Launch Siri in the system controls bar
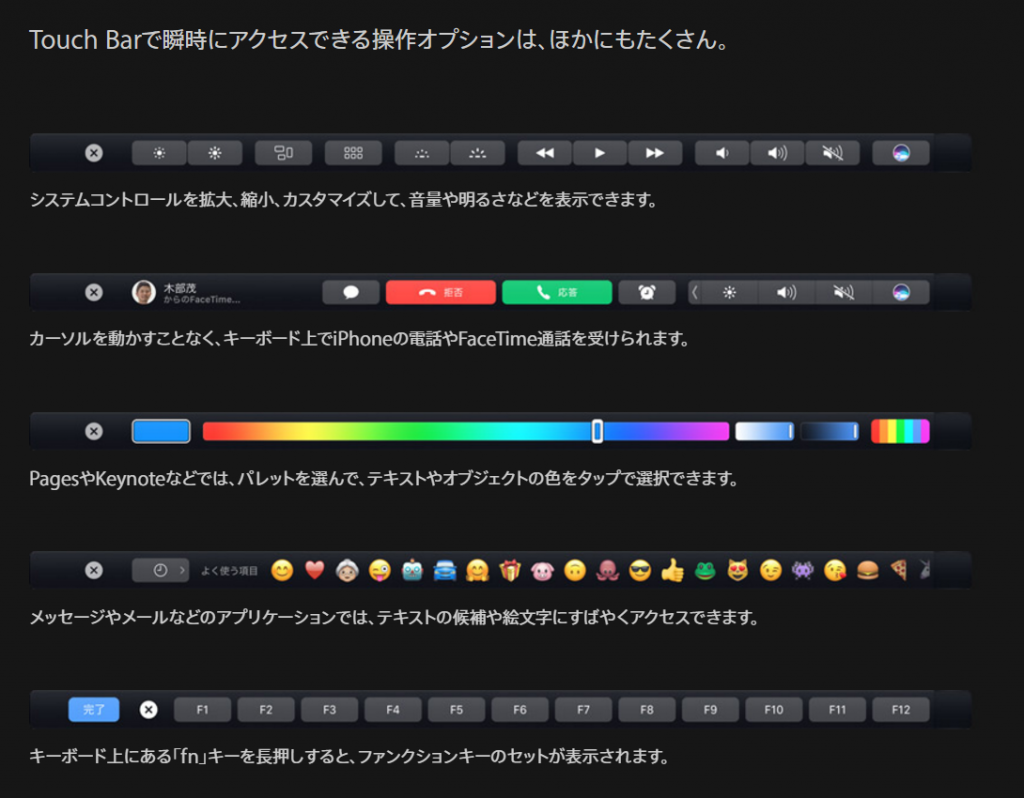The width and height of the screenshot is (1024, 798). click(x=901, y=153)
